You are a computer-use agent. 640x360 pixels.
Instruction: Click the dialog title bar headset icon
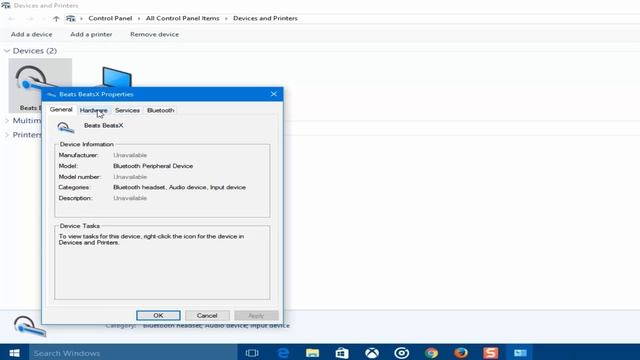point(51,94)
